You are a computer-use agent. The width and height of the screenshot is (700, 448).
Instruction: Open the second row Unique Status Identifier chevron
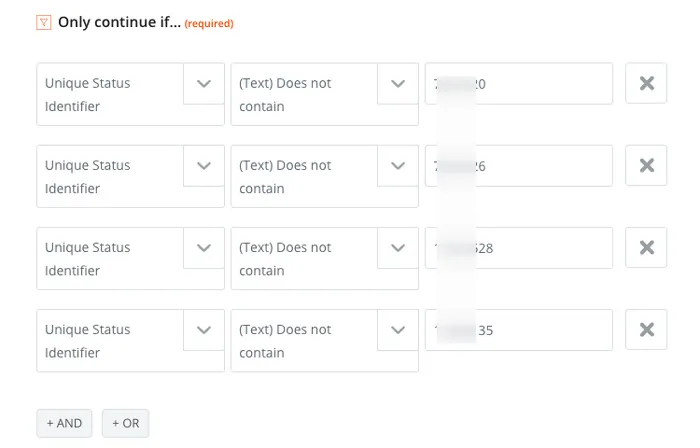(204, 166)
